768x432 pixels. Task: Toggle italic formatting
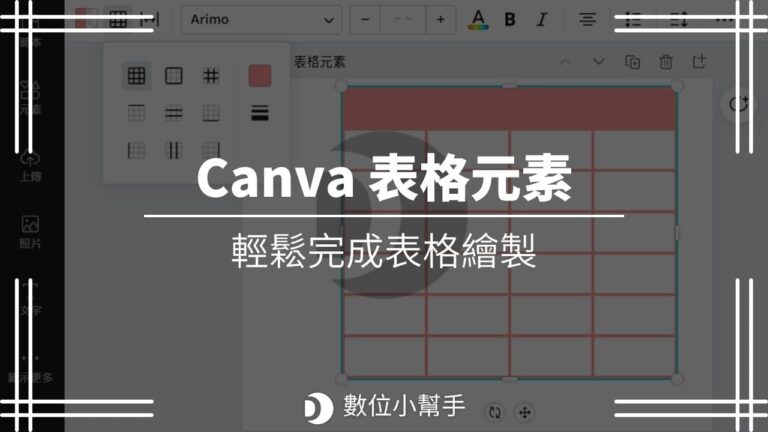coord(542,20)
